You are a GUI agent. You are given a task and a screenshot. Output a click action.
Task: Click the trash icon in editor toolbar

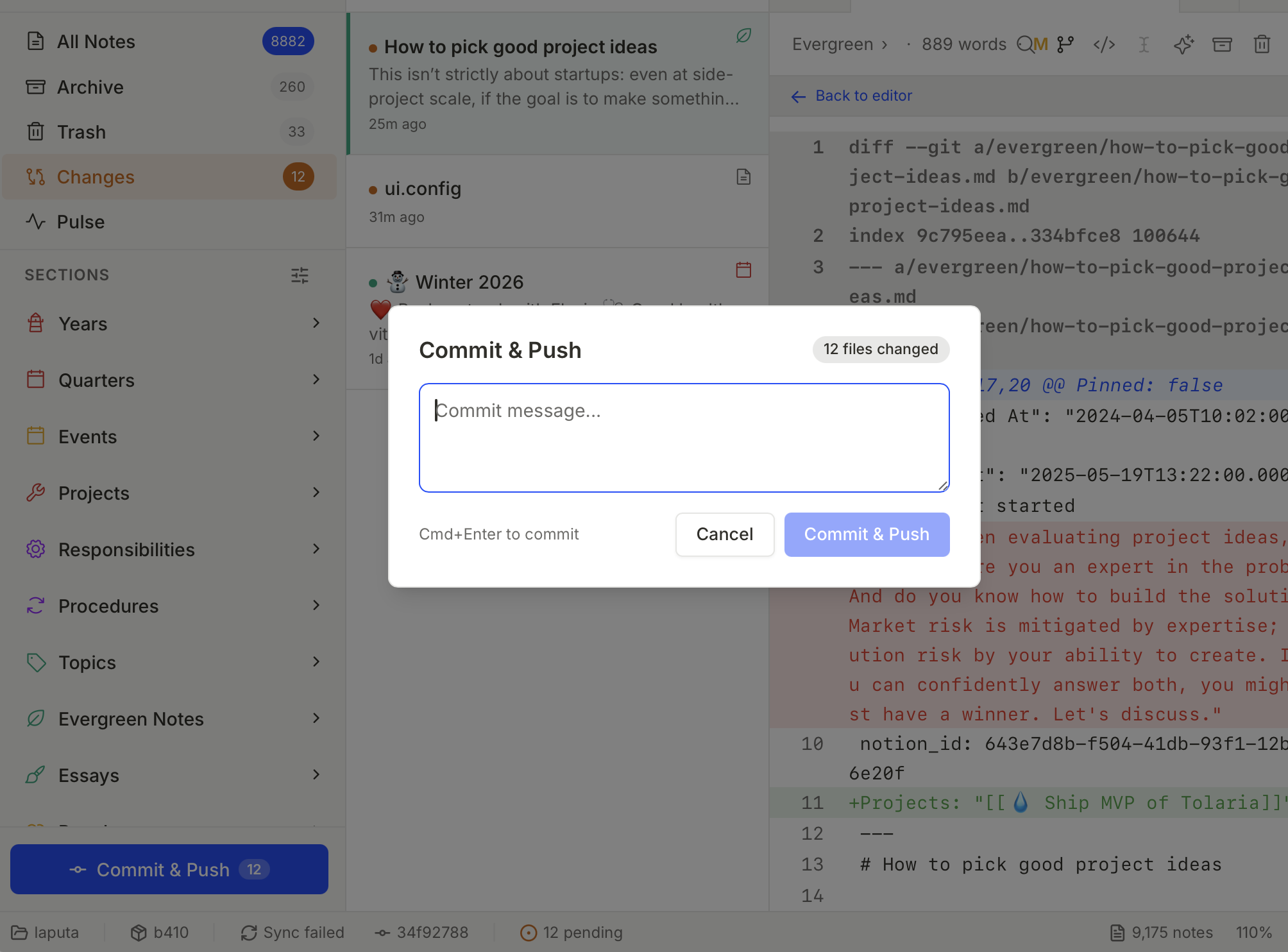(x=1262, y=44)
